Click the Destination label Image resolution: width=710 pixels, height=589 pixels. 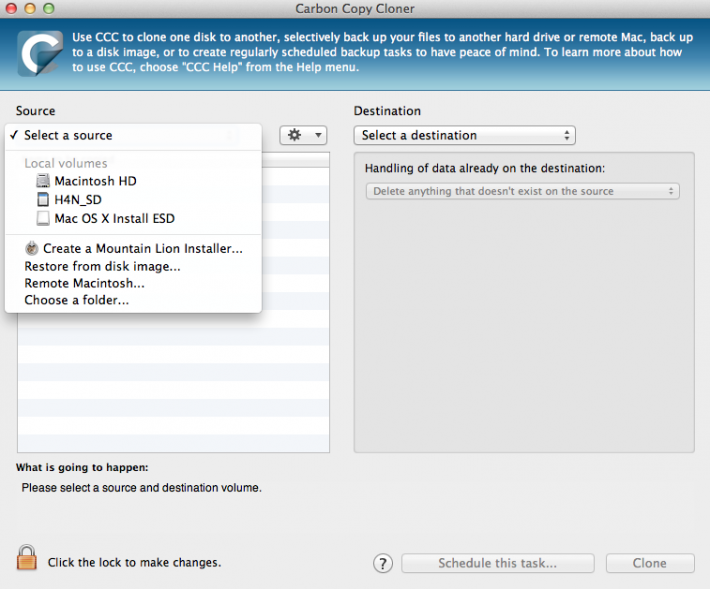pos(387,111)
